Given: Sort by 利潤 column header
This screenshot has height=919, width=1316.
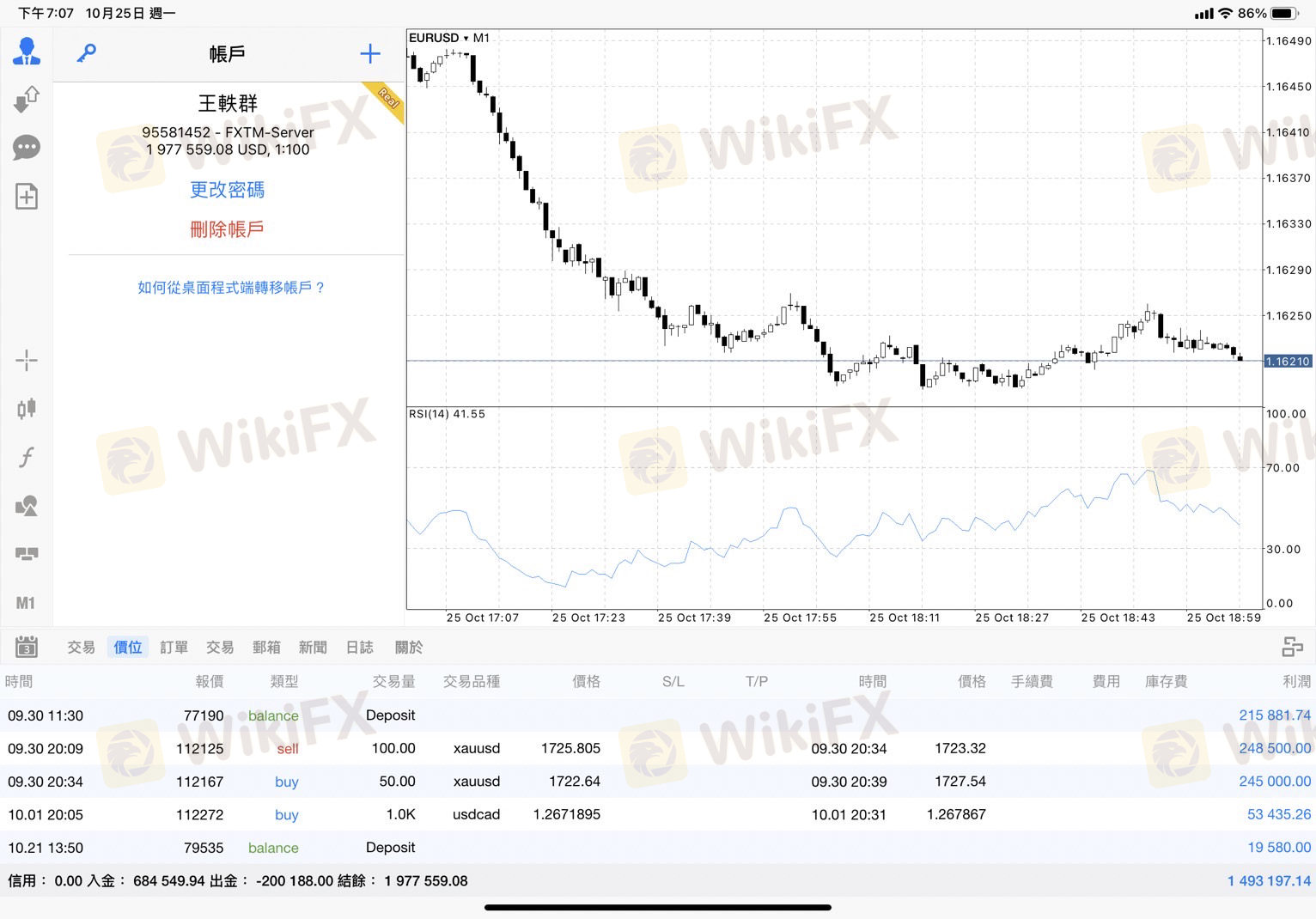Looking at the screenshot, I should [1297, 682].
